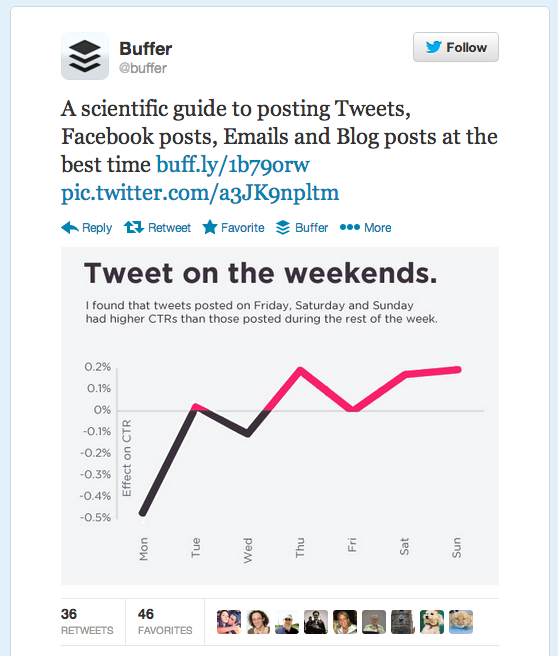Click the Retweet arrows icon
Viewport: 558px width, 656px height.
134,228
